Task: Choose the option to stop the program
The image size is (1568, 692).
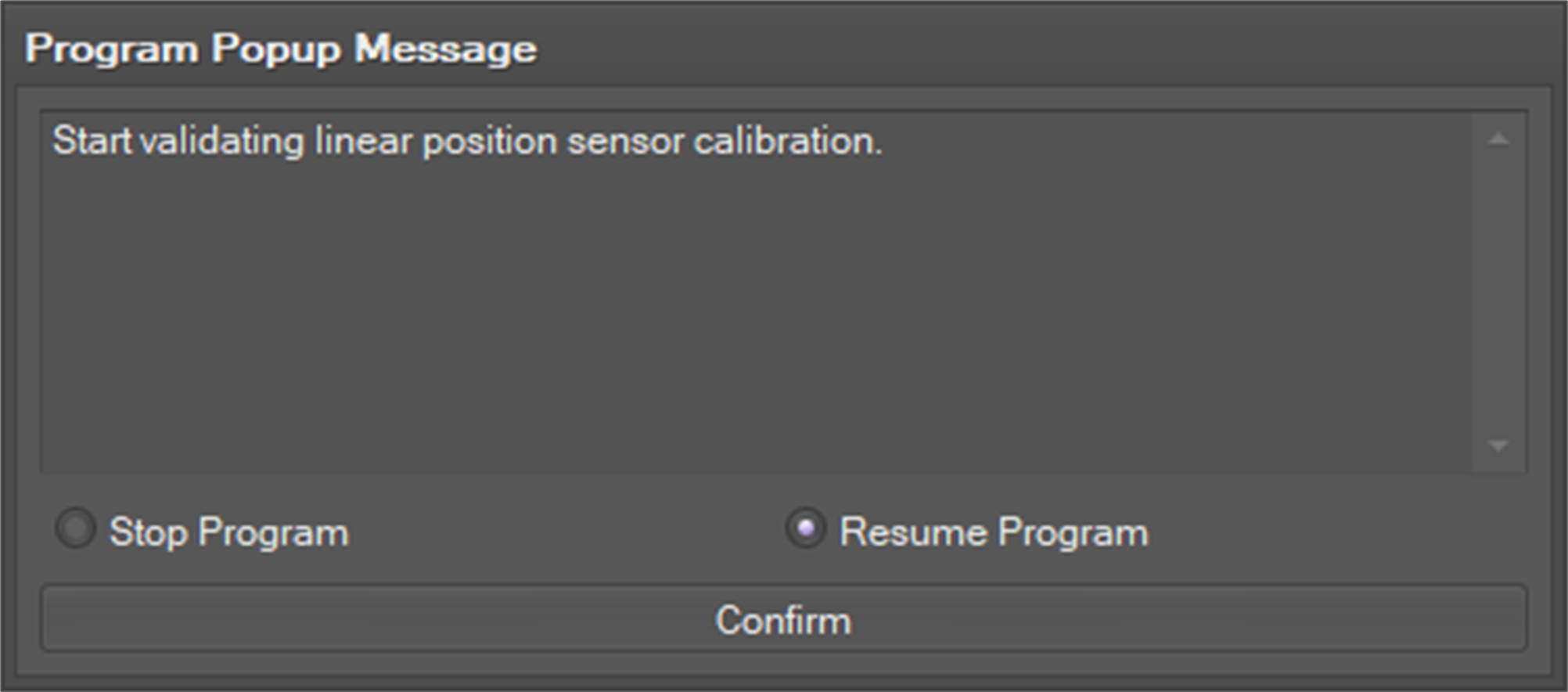Action: tap(76, 528)
